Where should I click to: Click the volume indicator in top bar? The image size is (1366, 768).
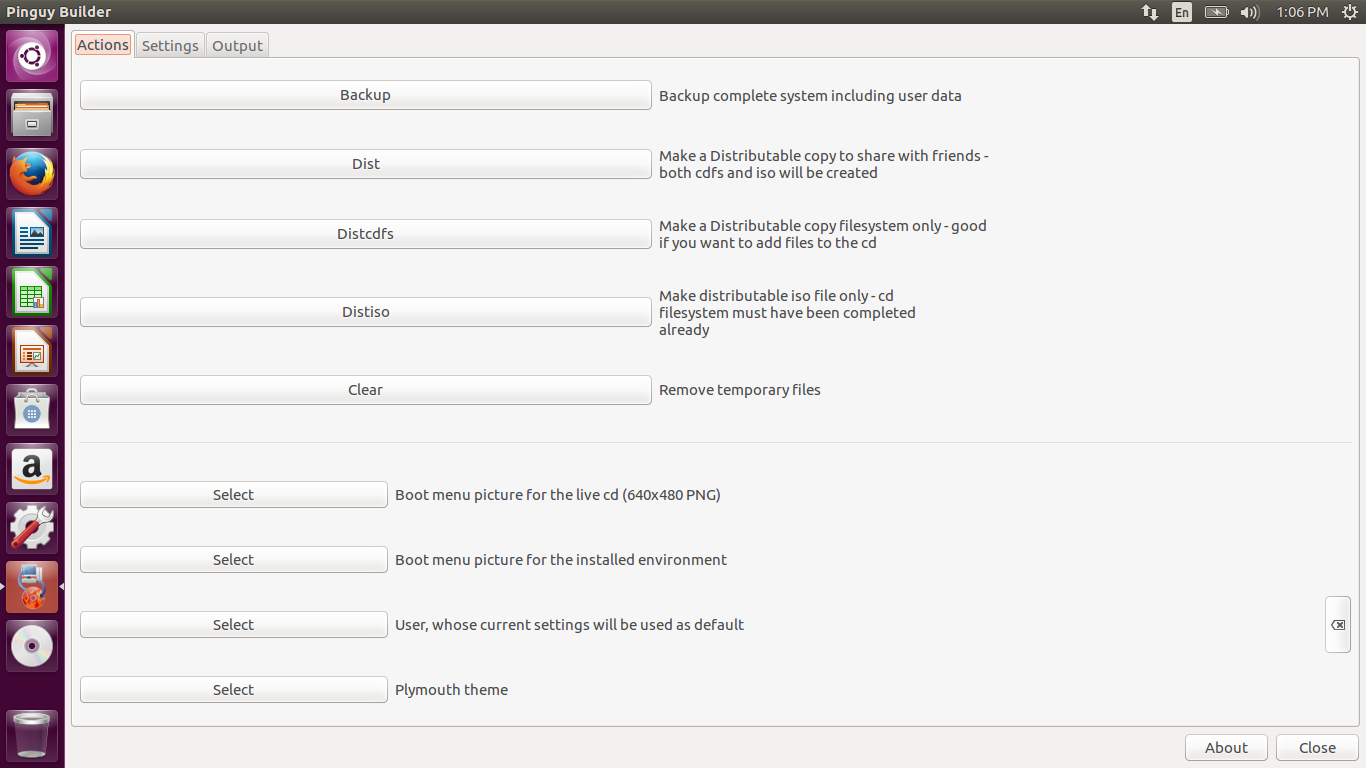(1249, 12)
